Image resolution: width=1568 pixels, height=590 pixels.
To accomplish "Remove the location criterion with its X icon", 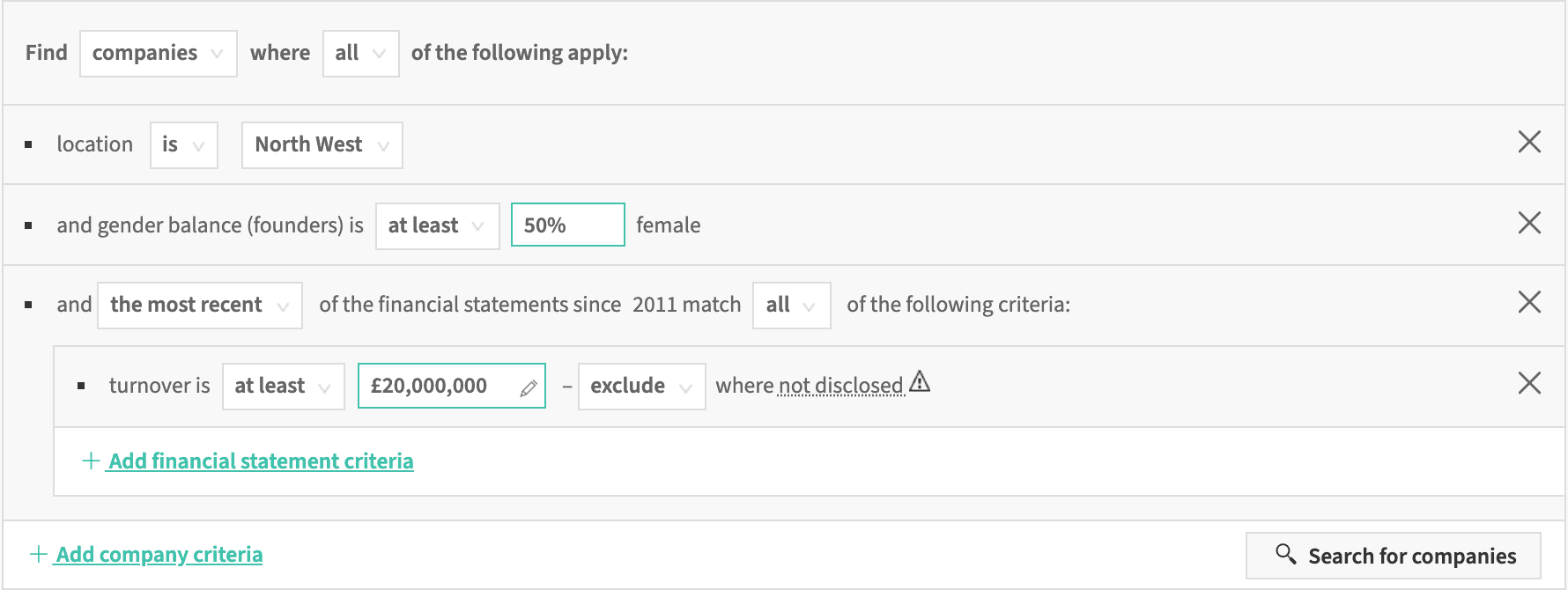I will pos(1529,142).
